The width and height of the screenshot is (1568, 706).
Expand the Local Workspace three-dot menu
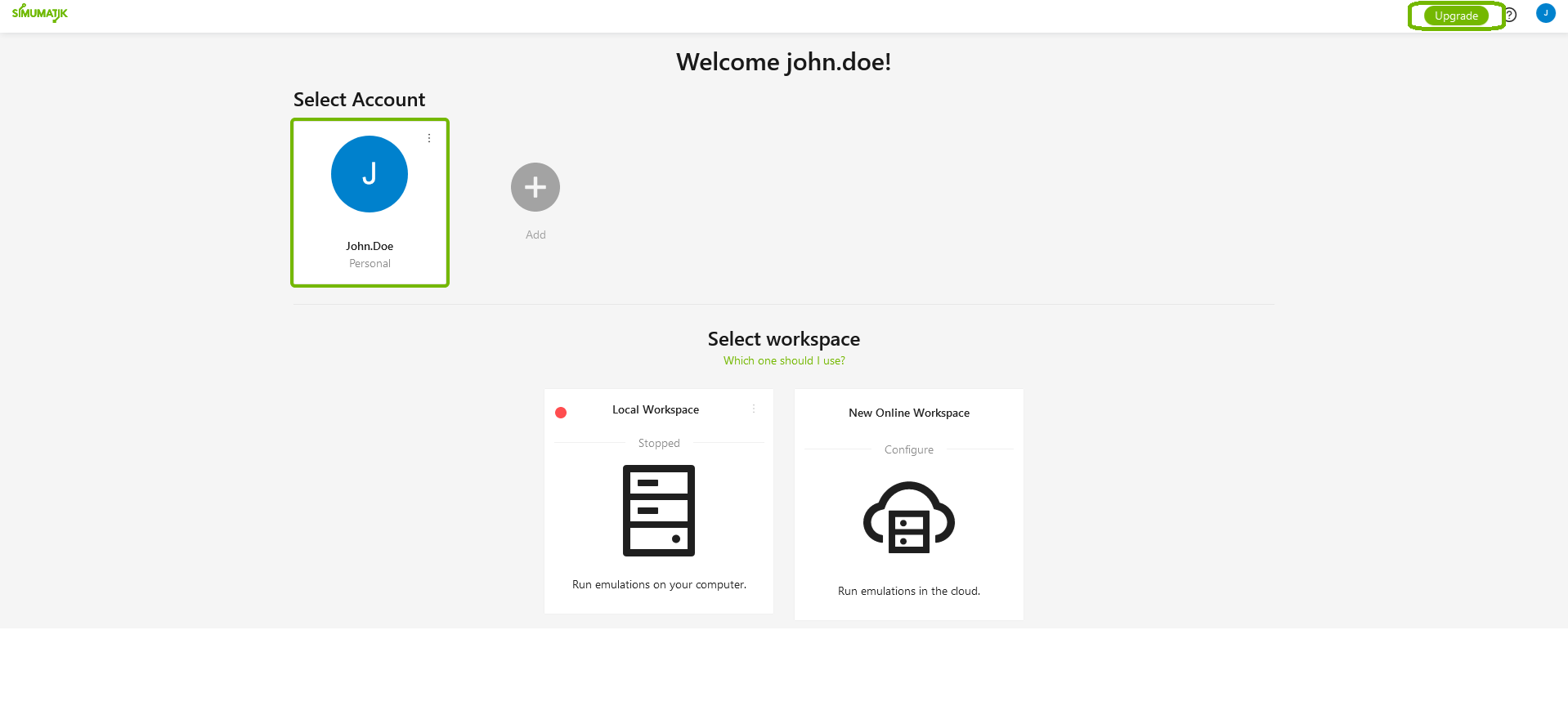point(754,409)
